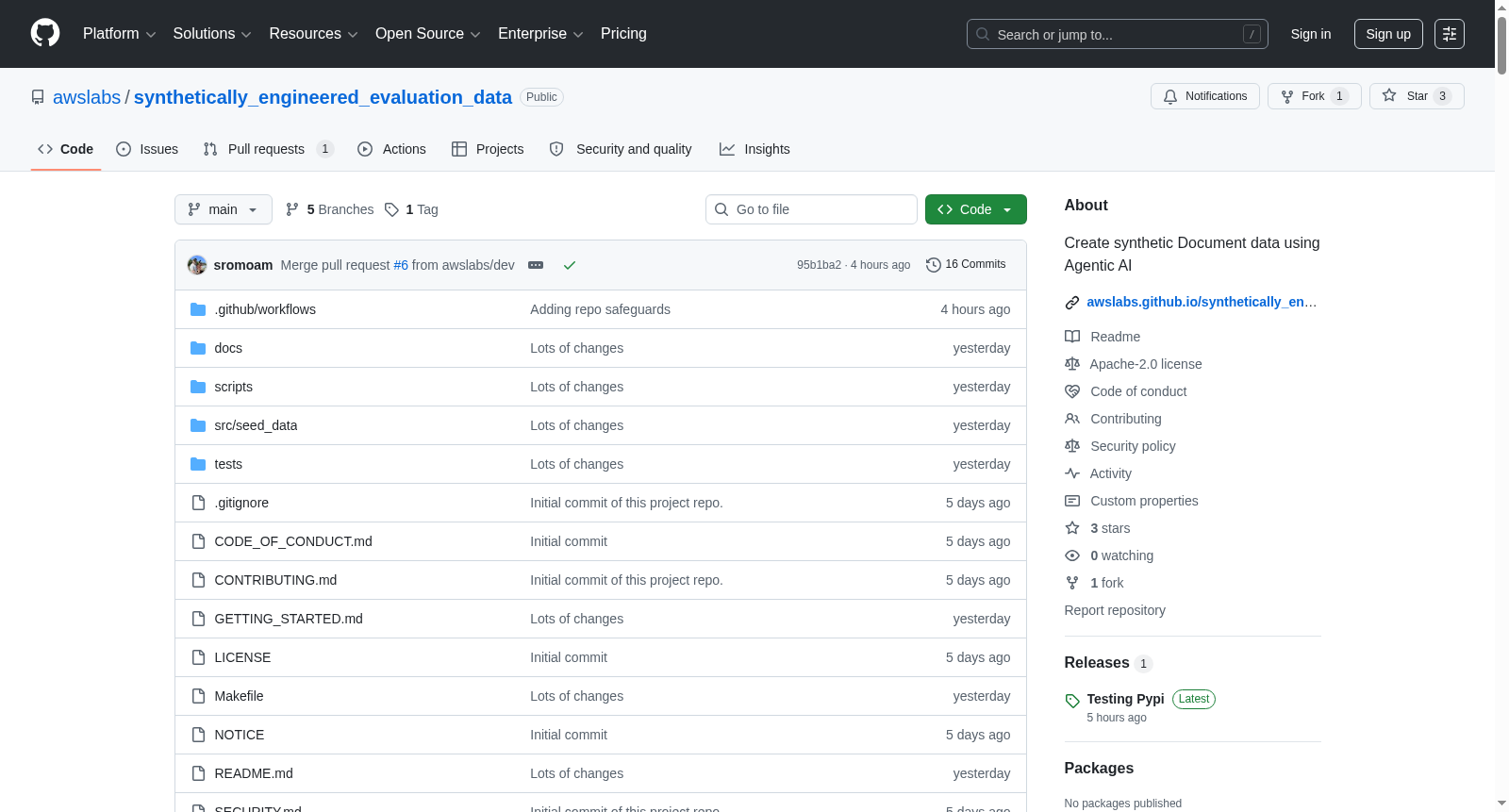Open the Insights tab
This screenshot has width=1509, height=812.
tap(754, 149)
